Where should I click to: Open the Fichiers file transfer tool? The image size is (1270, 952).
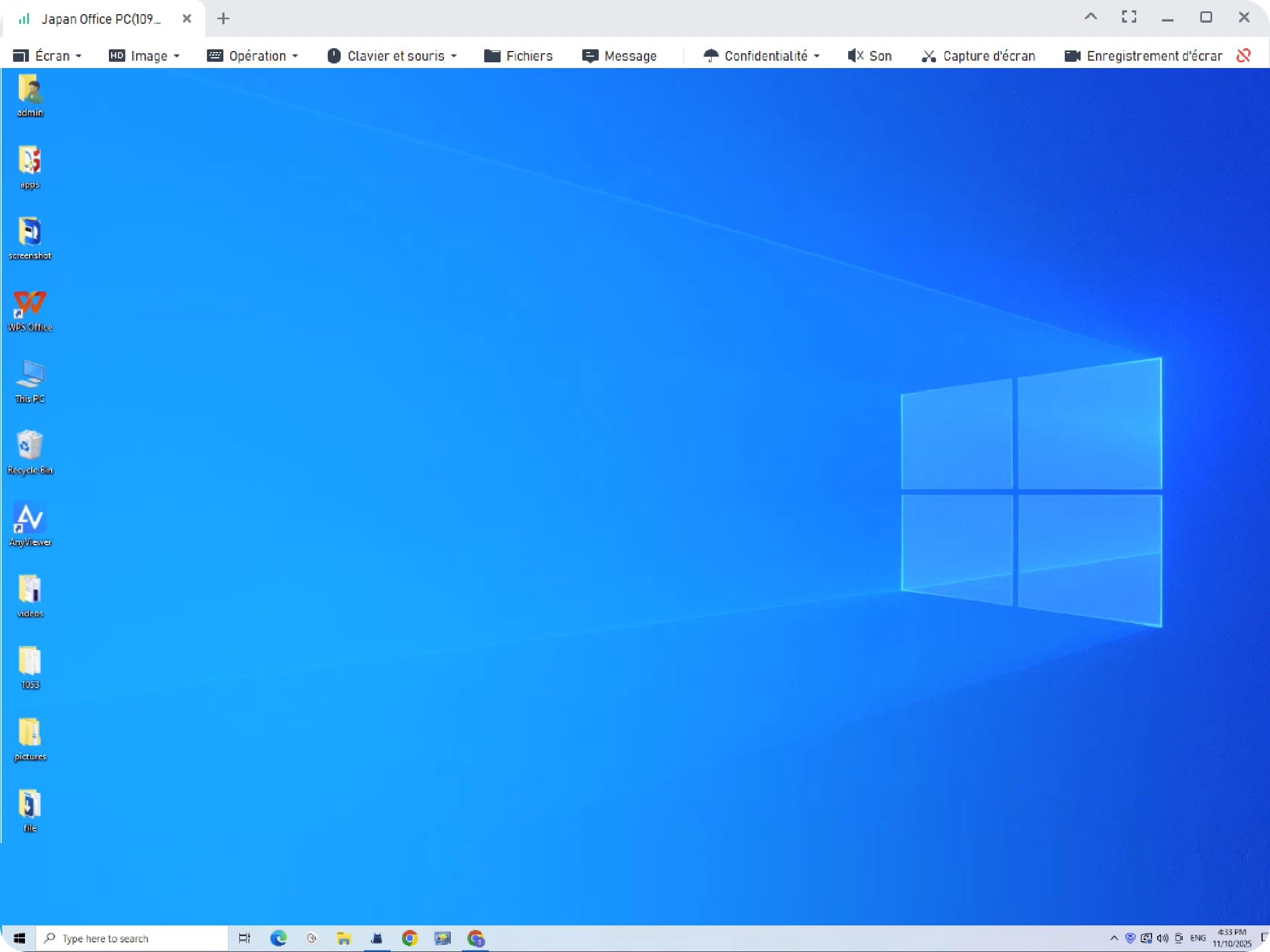point(518,56)
